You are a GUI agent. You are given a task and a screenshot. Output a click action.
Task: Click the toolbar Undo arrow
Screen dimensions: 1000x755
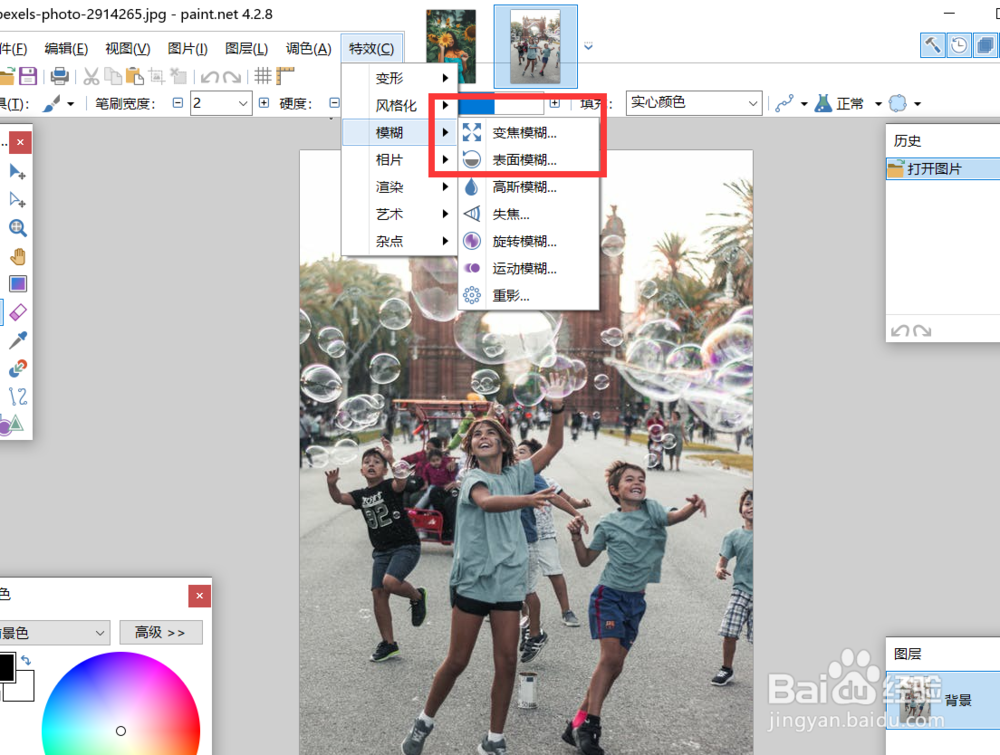[x=210, y=77]
